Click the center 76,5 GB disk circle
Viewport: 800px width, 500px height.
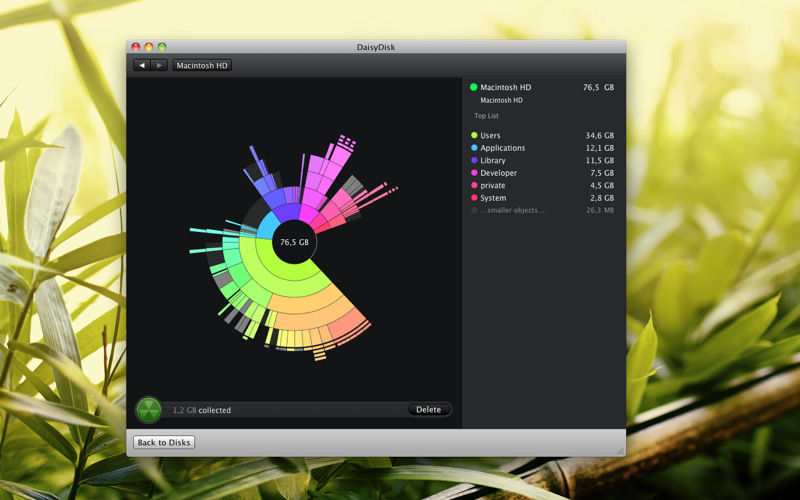pyautogui.click(x=294, y=242)
